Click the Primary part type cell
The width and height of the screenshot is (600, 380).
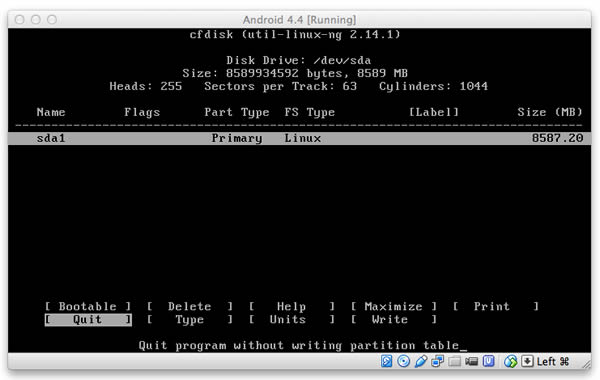237,138
